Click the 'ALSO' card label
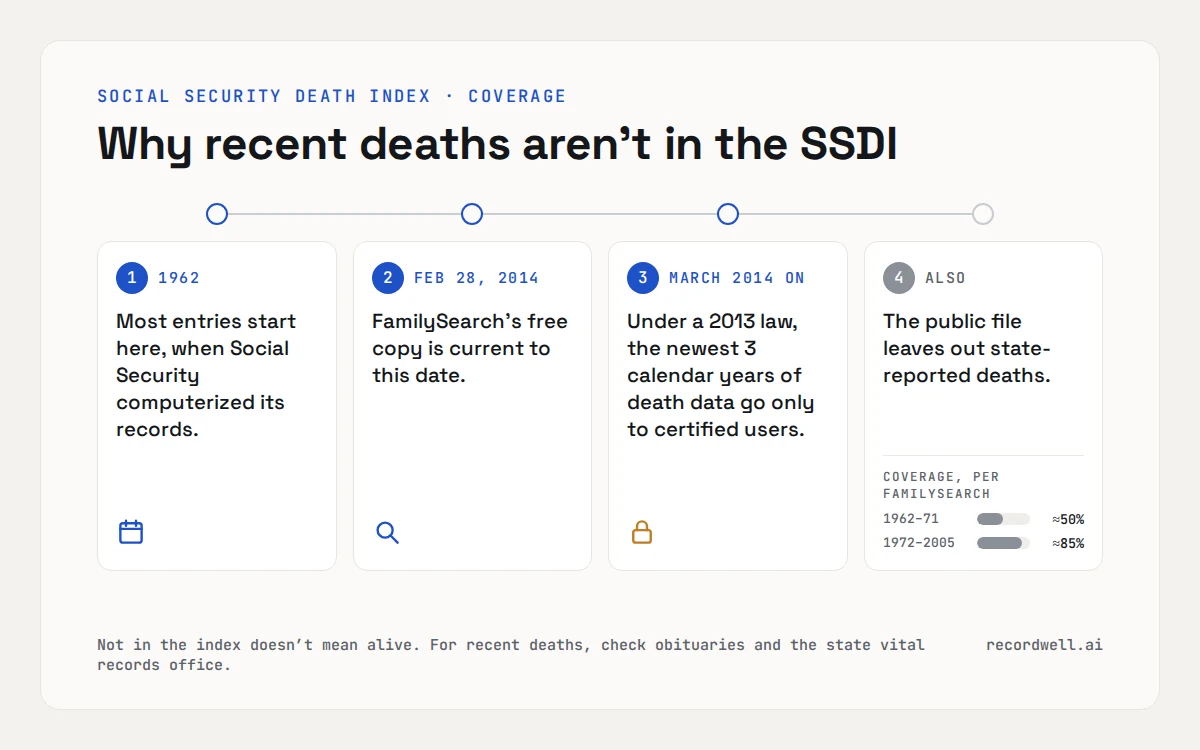The width and height of the screenshot is (1200, 750). click(945, 278)
